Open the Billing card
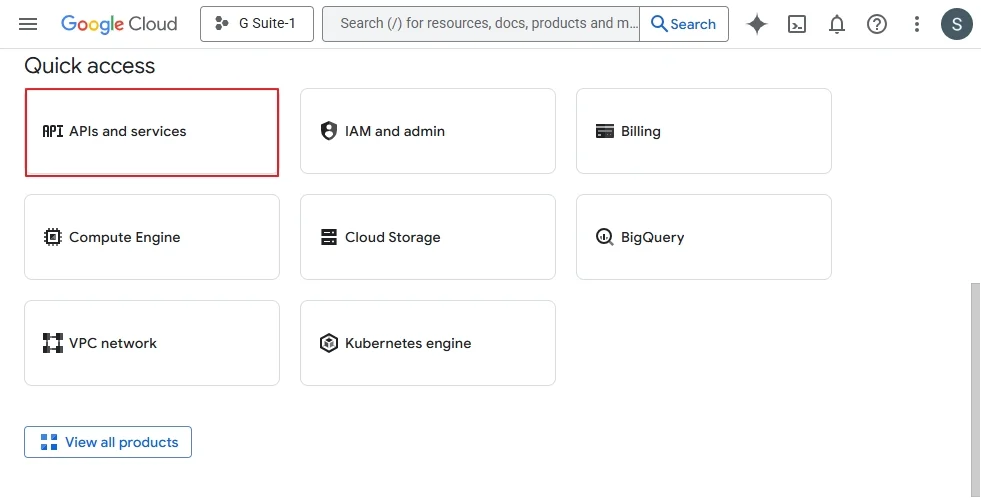This screenshot has height=498, width=981. tap(704, 131)
